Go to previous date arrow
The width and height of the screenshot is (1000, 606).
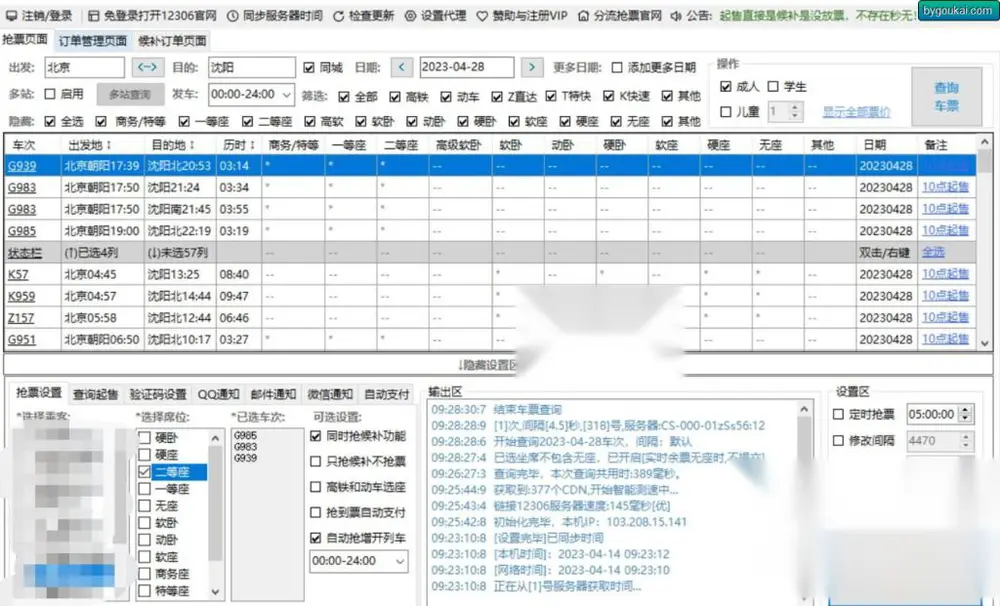click(401, 67)
